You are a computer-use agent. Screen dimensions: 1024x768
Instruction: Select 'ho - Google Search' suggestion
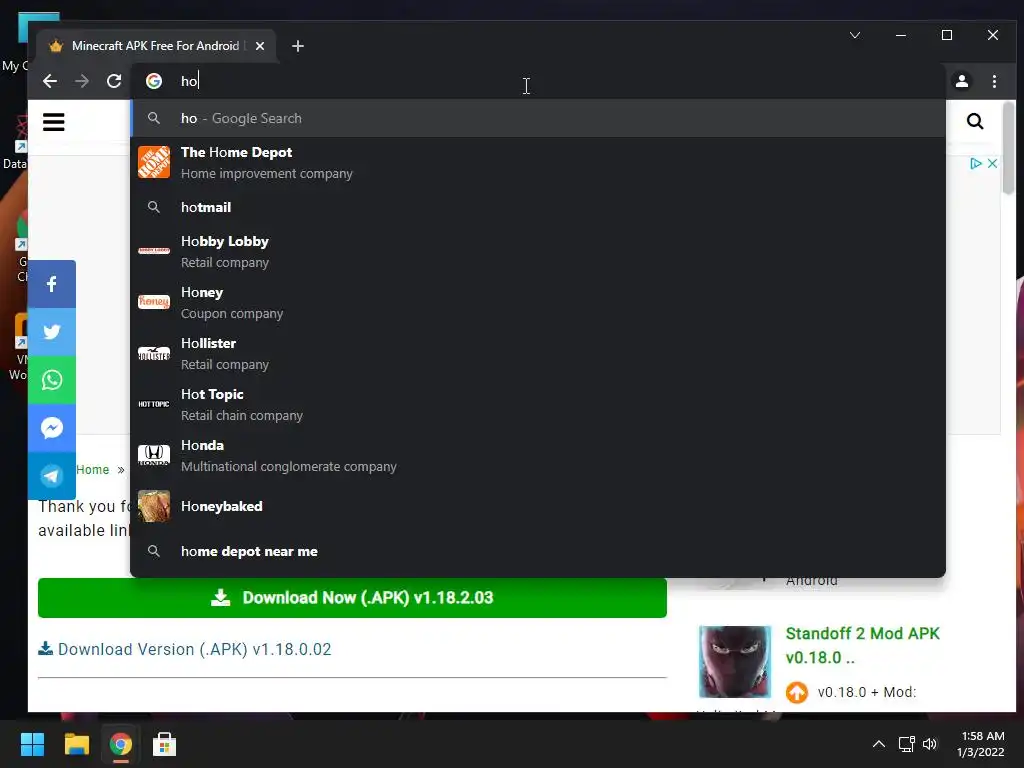click(538, 118)
